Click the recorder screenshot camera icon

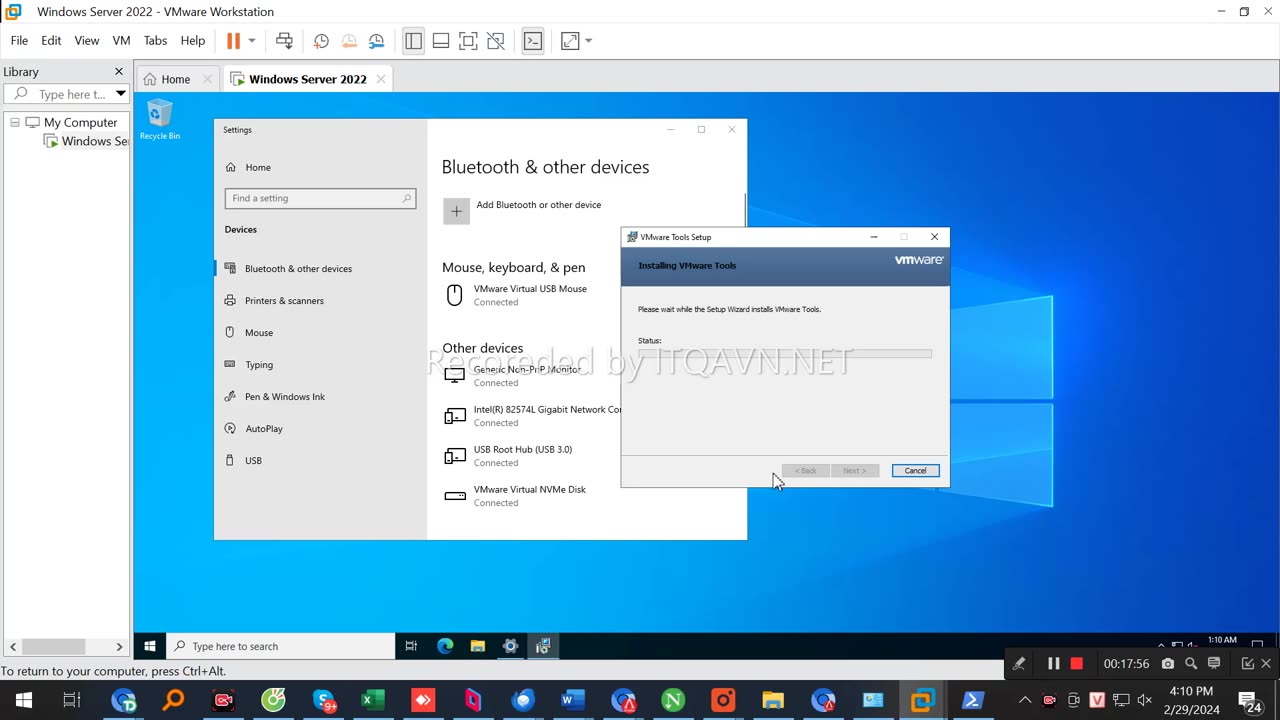tap(1168, 663)
